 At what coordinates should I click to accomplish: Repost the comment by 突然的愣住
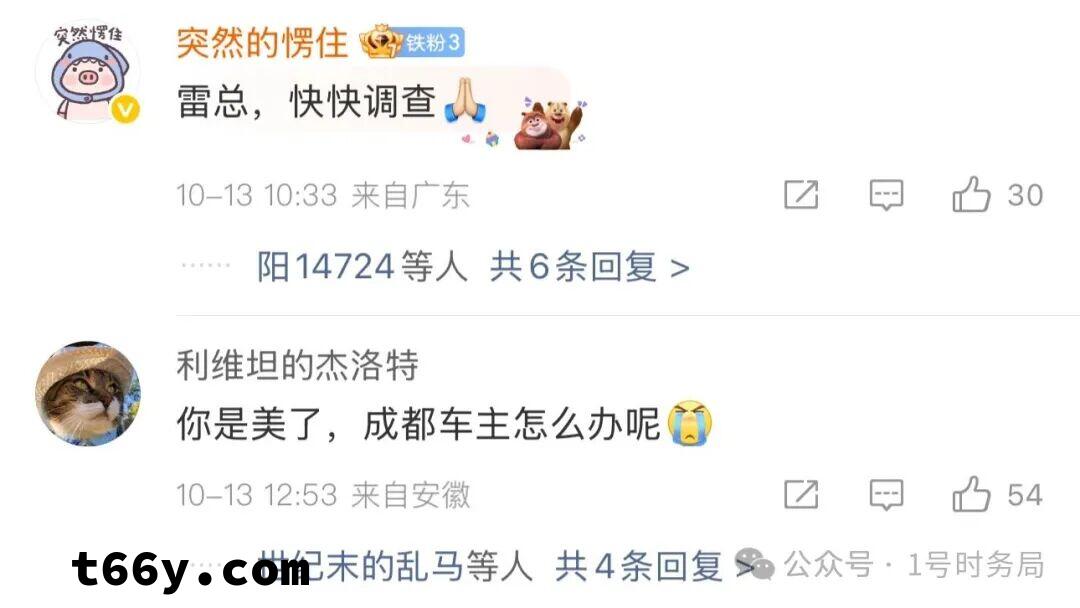(x=801, y=195)
